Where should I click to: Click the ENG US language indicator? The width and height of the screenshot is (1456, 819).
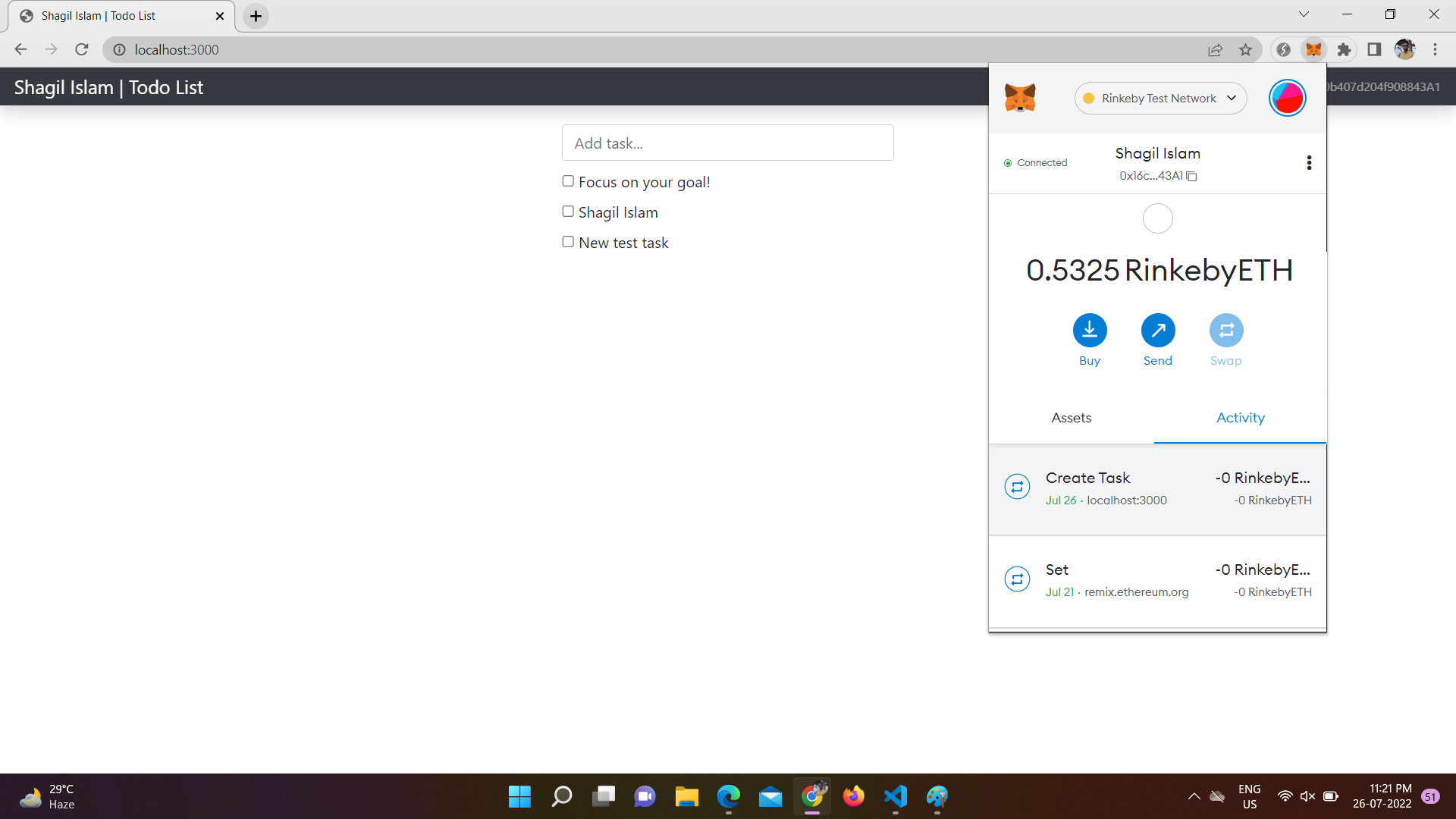click(x=1249, y=796)
